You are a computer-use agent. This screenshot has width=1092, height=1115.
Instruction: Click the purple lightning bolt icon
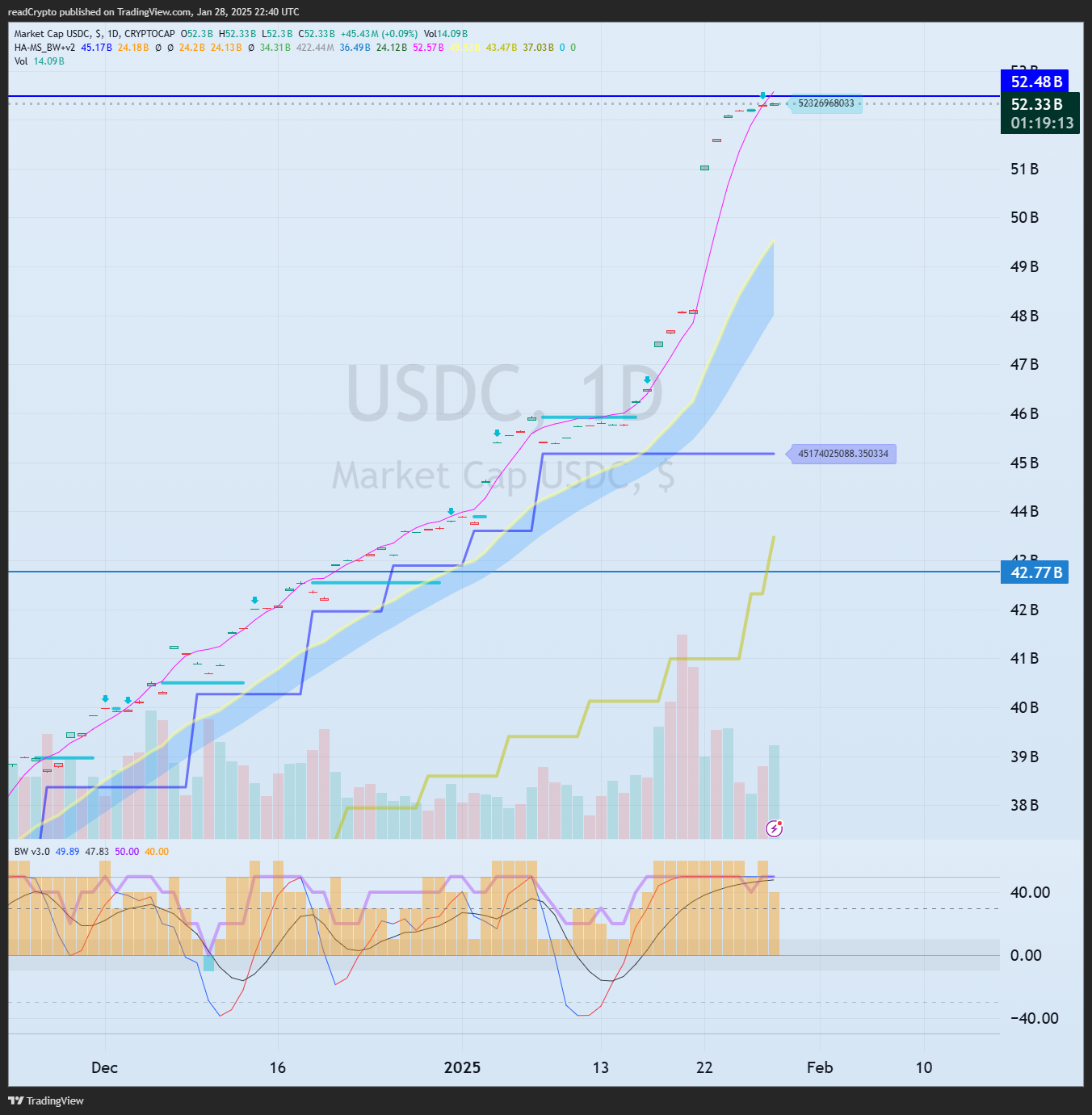774,828
